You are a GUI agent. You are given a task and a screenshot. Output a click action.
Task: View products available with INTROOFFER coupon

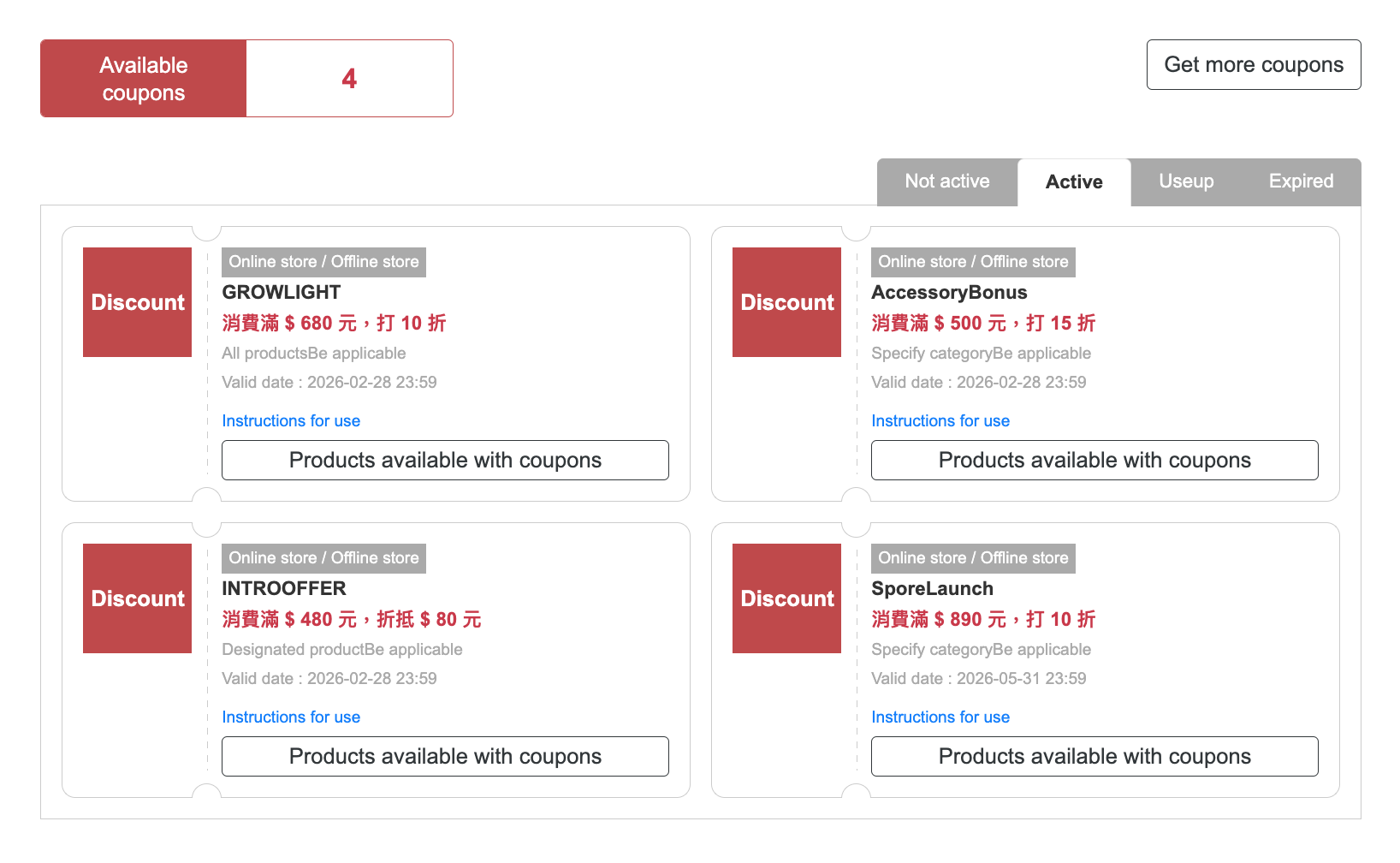pos(445,757)
